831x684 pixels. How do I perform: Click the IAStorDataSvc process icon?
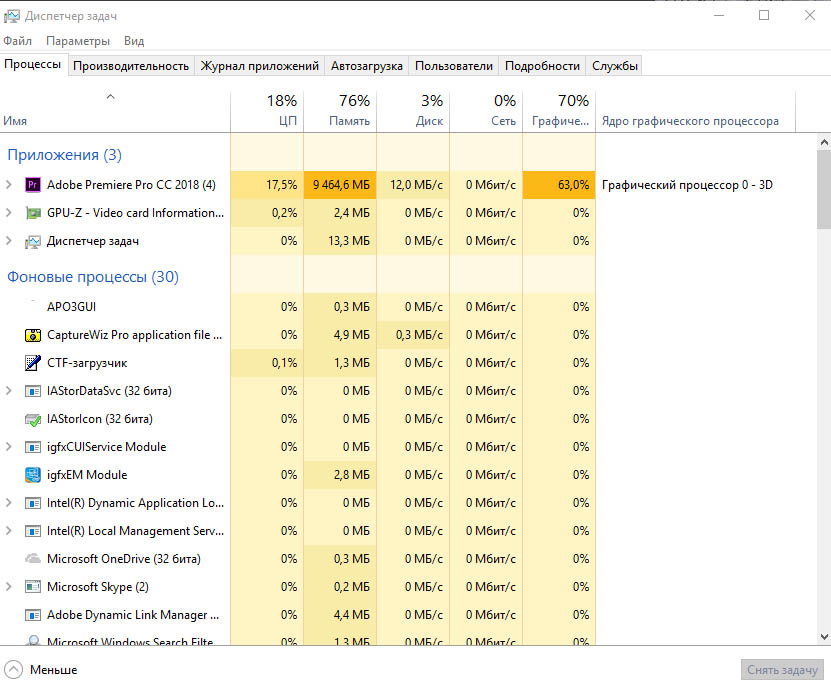(x=33, y=392)
